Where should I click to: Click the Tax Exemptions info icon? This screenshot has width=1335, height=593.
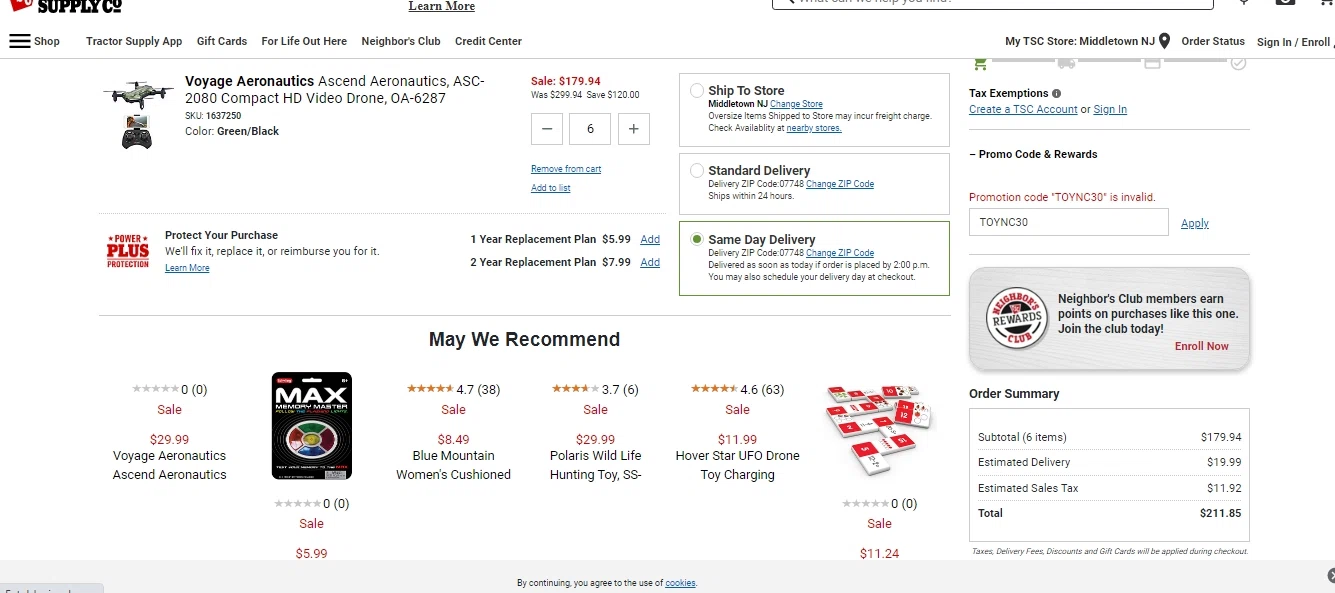tap(1057, 94)
